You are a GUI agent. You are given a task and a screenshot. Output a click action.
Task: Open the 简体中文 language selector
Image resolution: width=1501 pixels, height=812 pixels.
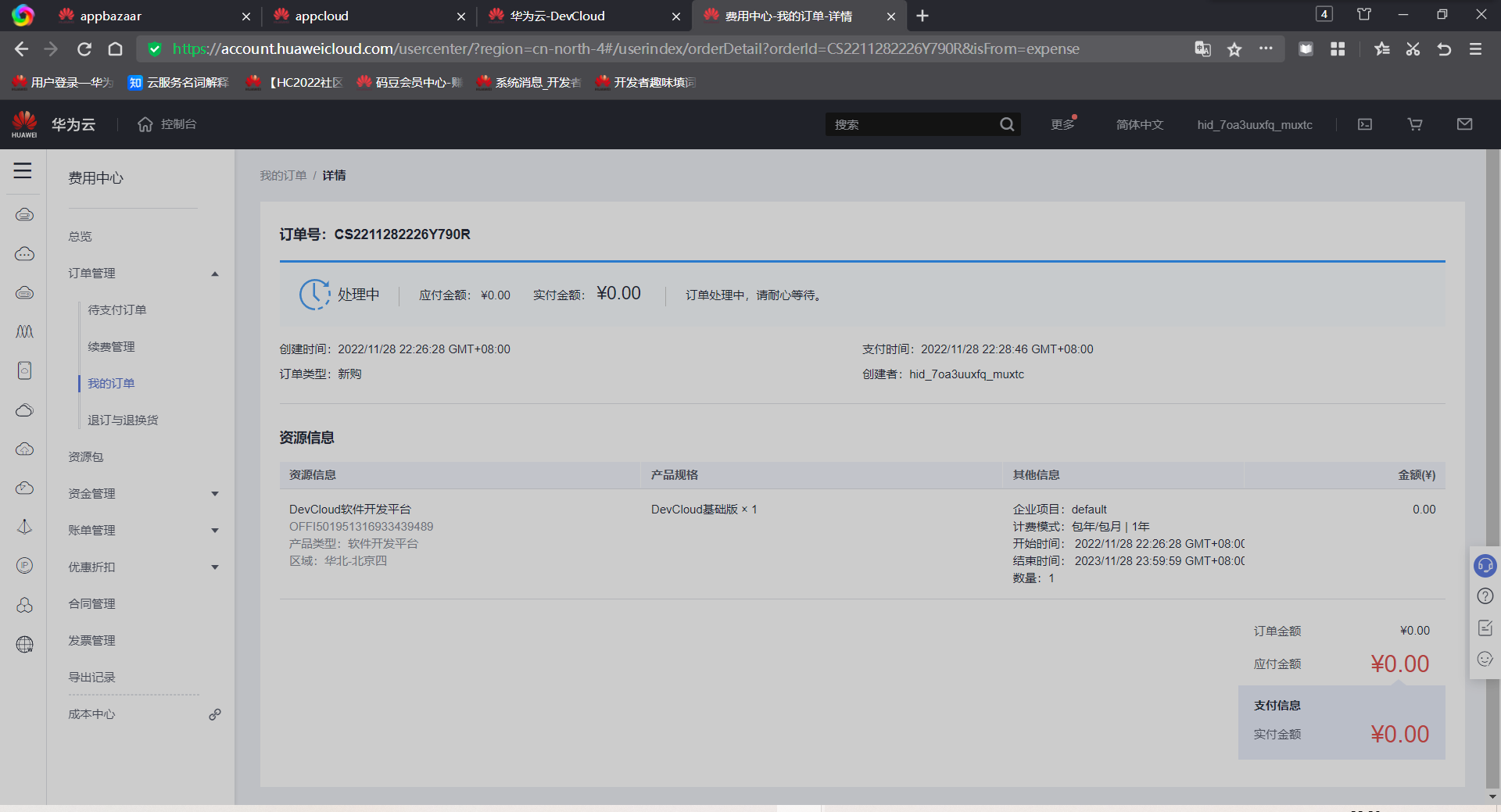tap(1140, 124)
